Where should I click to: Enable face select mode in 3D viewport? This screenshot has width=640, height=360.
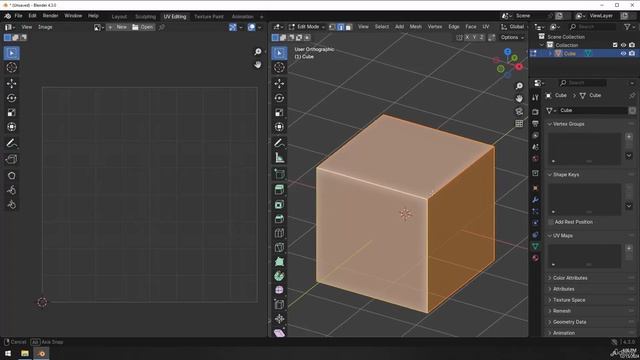tap(348, 27)
